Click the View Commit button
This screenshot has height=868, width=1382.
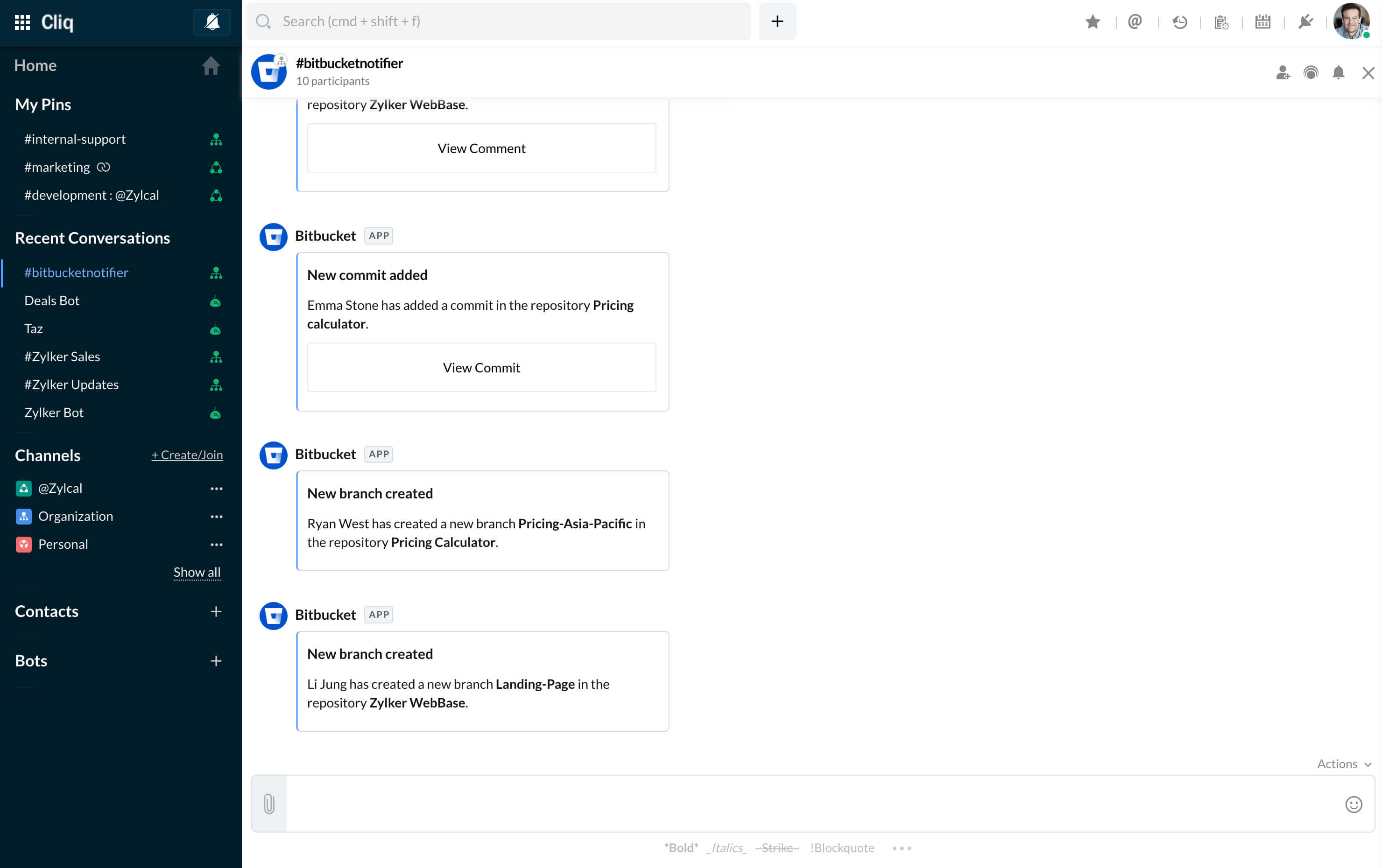tap(481, 367)
